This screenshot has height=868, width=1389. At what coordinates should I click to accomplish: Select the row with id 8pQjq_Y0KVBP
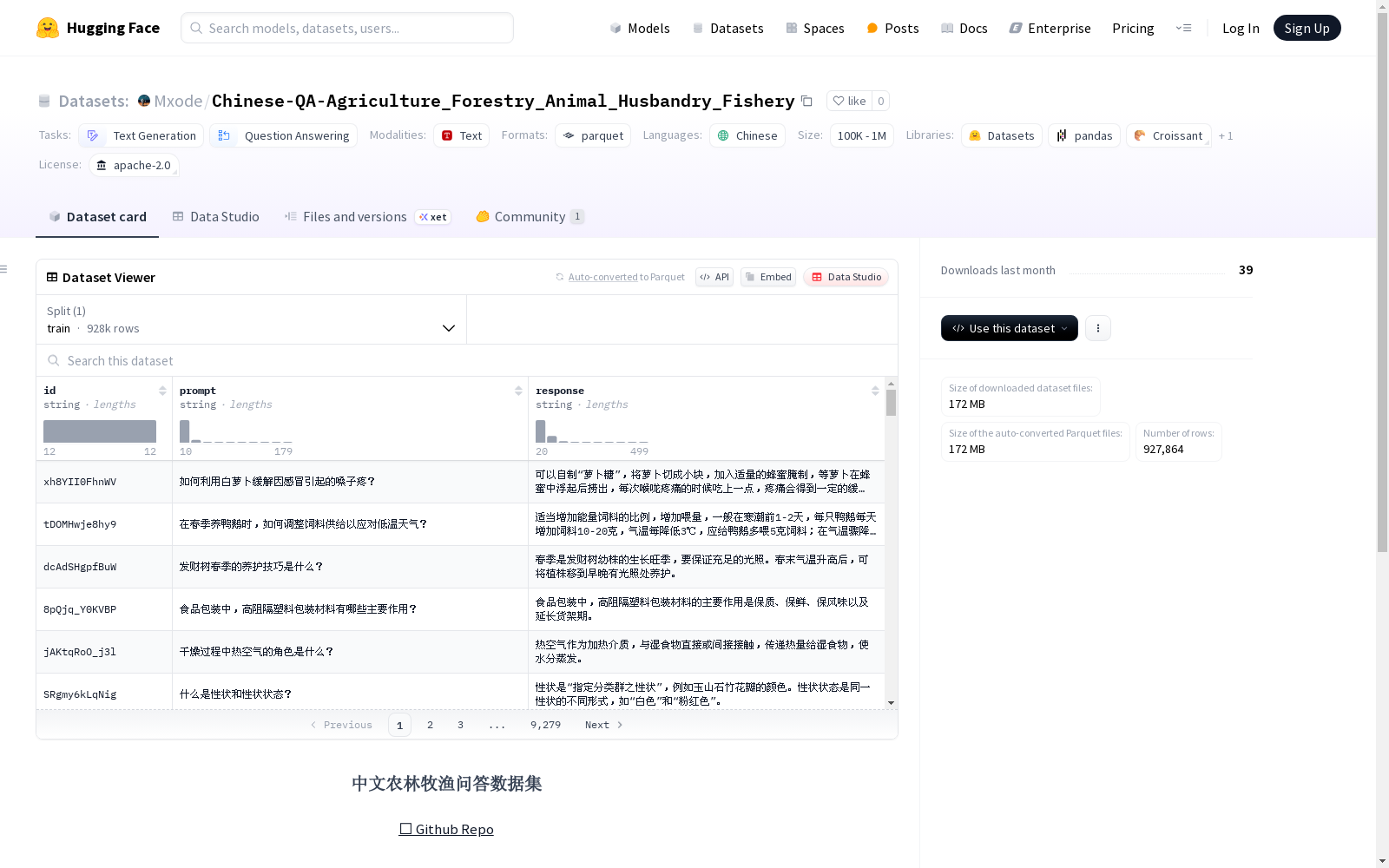[x=460, y=609]
